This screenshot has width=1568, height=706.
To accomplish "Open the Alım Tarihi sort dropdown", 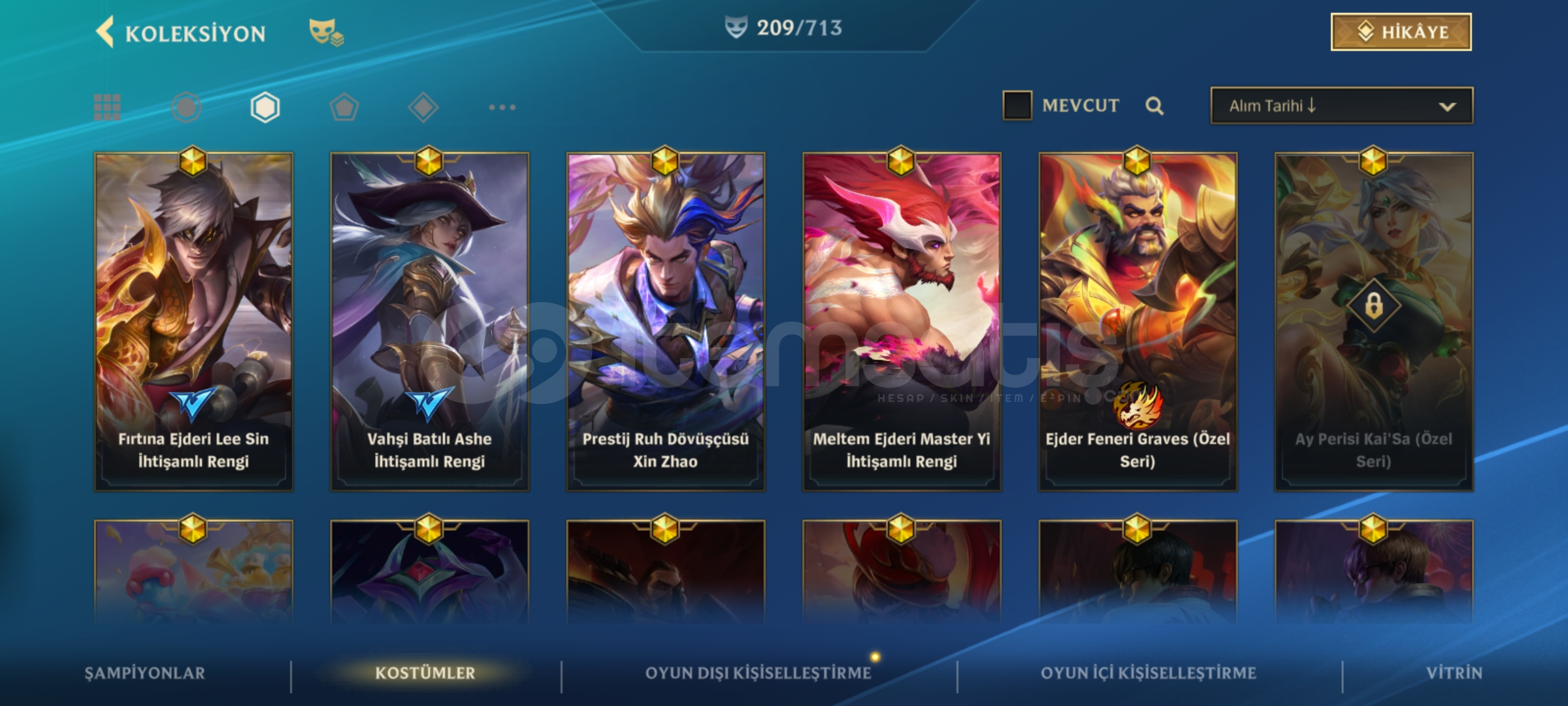I will [1341, 105].
